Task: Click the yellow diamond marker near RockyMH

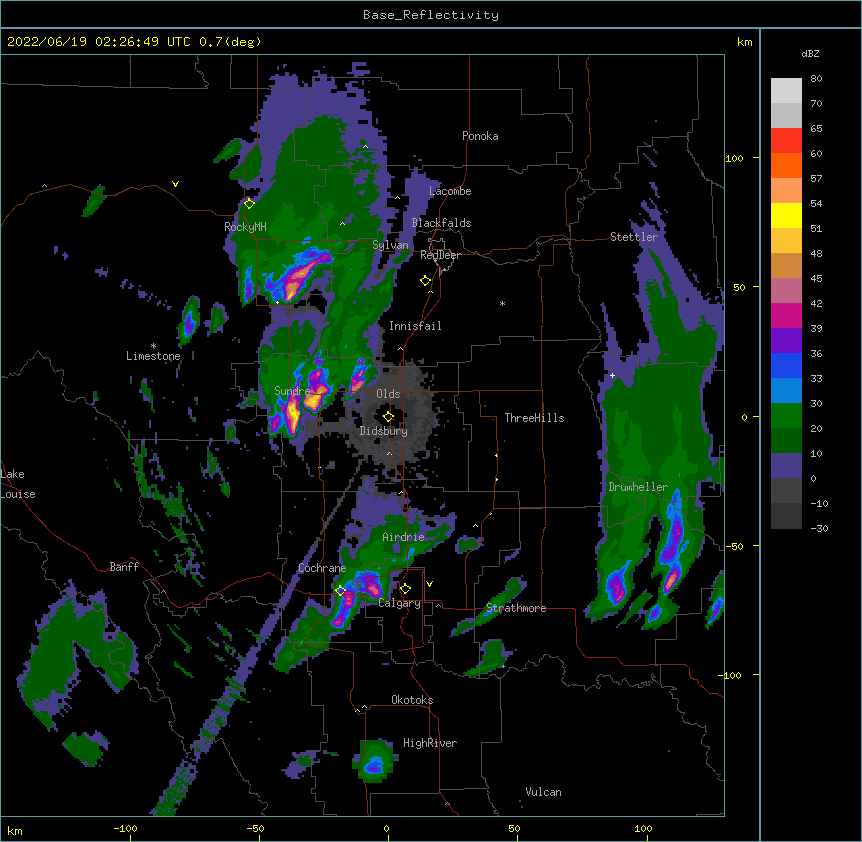Action: [249, 204]
